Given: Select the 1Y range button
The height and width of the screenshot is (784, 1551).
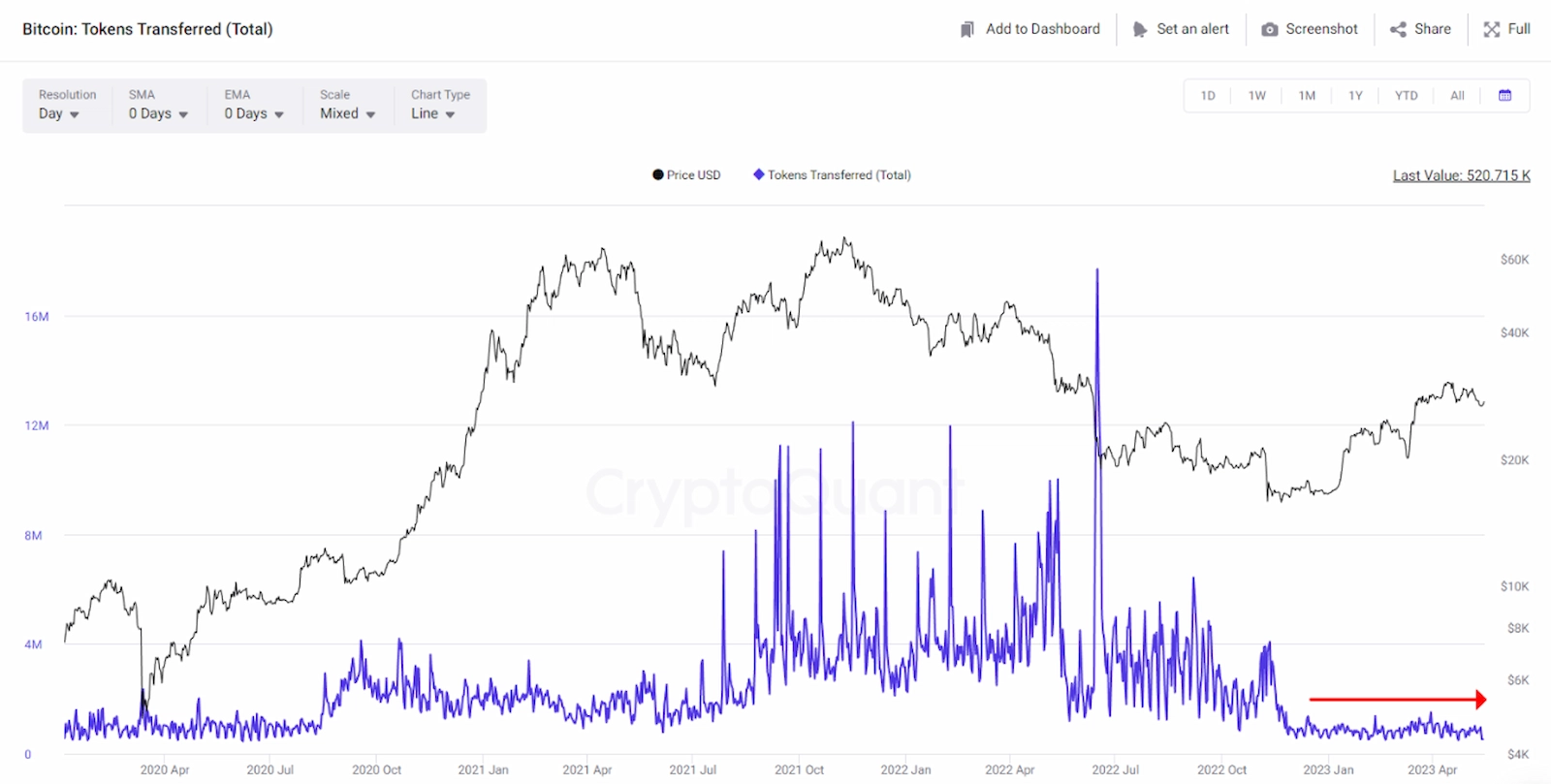Looking at the screenshot, I should [x=1355, y=95].
